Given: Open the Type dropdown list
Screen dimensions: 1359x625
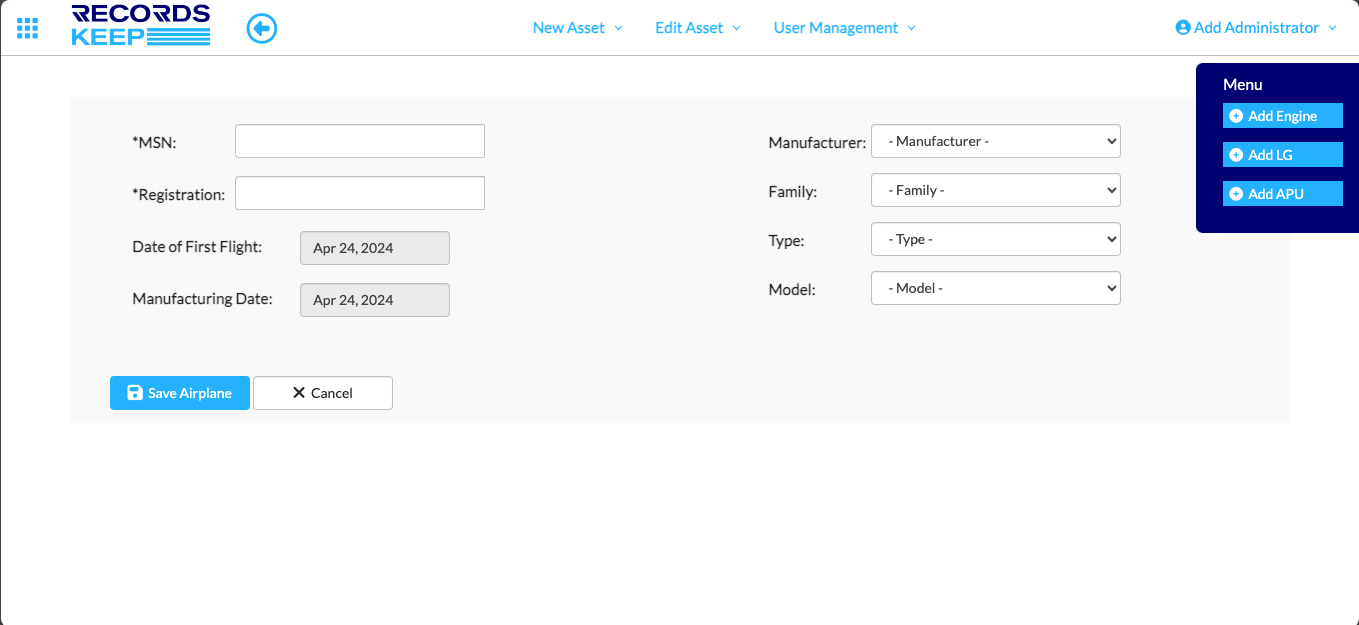Looking at the screenshot, I should [x=995, y=239].
